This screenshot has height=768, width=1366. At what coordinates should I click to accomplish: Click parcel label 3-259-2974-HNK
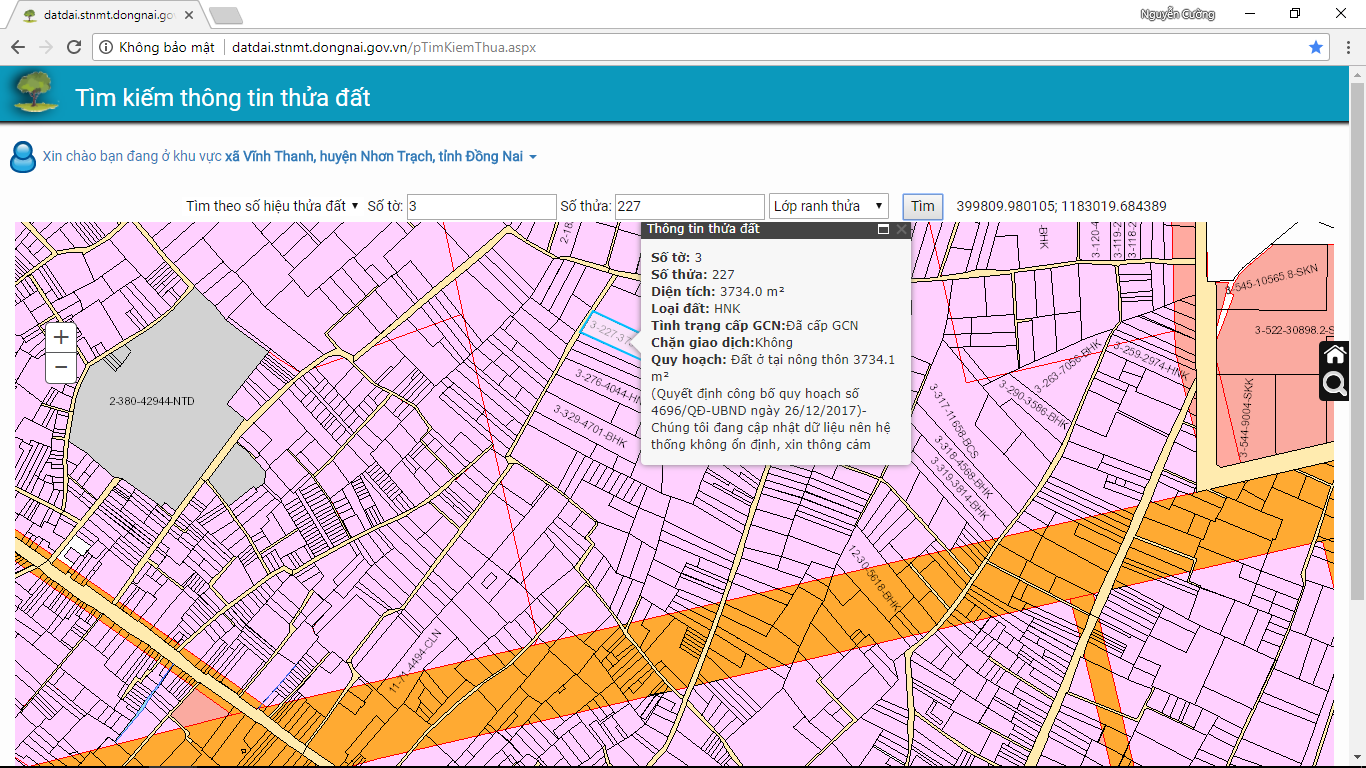[1153, 361]
